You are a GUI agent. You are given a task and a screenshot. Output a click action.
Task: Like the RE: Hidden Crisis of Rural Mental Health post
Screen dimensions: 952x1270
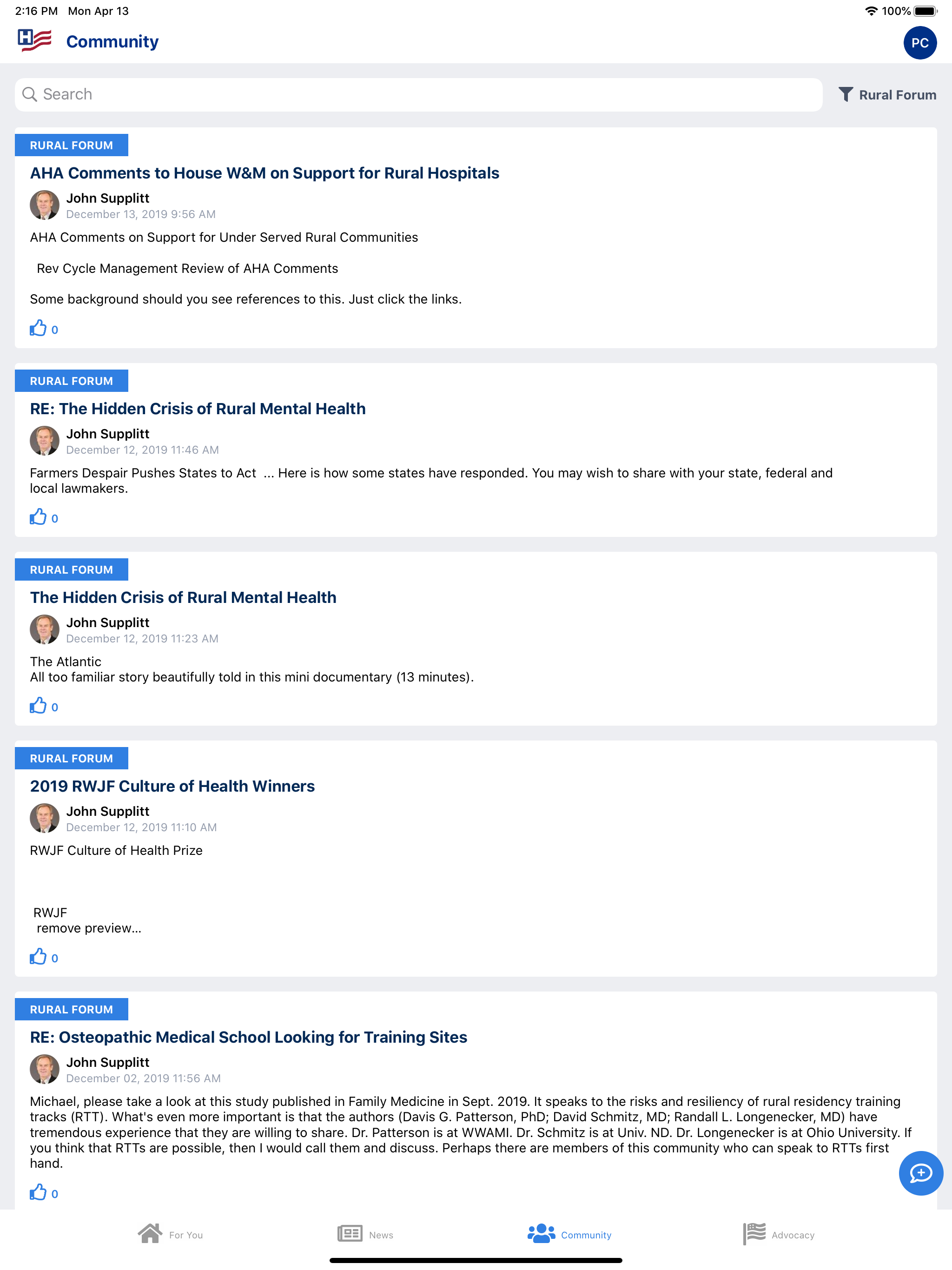(x=38, y=517)
